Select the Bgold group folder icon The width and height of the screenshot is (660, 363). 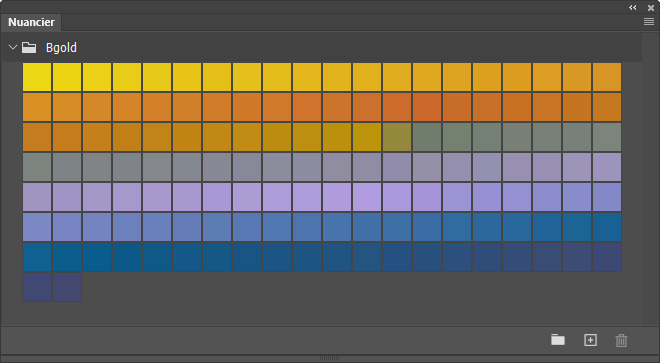[x=29, y=47]
